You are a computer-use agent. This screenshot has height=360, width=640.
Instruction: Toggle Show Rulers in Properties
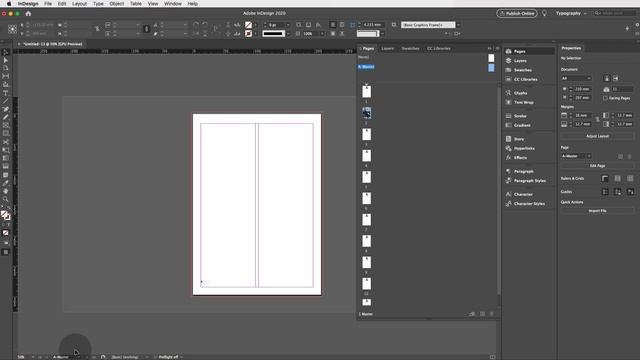point(605,179)
